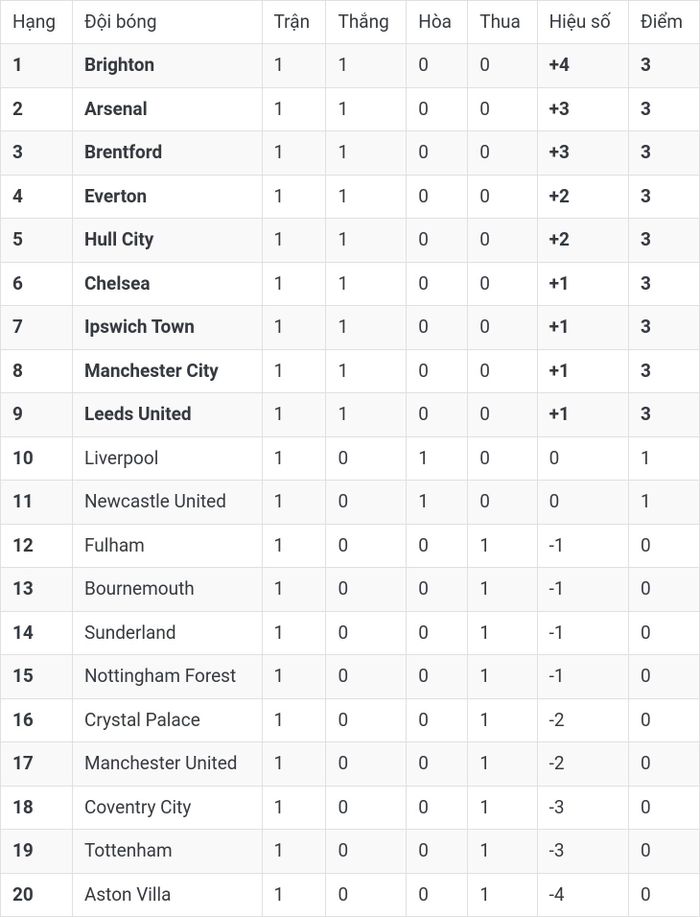This screenshot has height=917, width=700.
Task: Click the Điểm column header
Action: pos(661,22)
